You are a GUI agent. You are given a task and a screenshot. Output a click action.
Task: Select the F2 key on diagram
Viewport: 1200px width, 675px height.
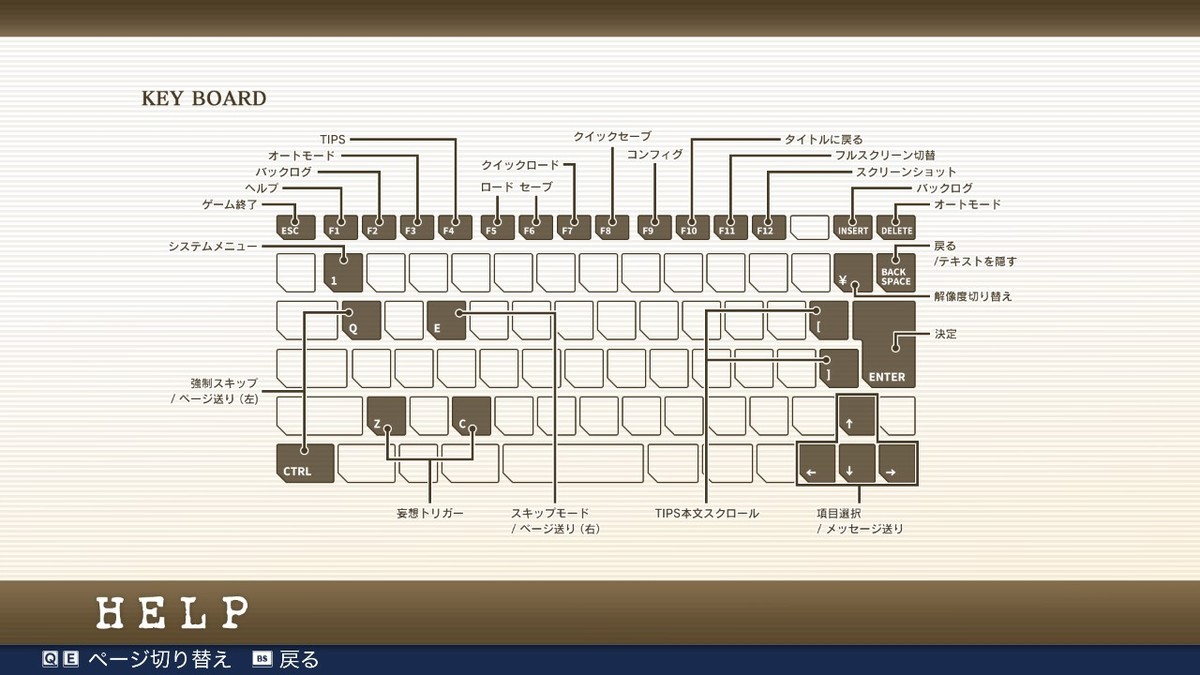coord(379,227)
